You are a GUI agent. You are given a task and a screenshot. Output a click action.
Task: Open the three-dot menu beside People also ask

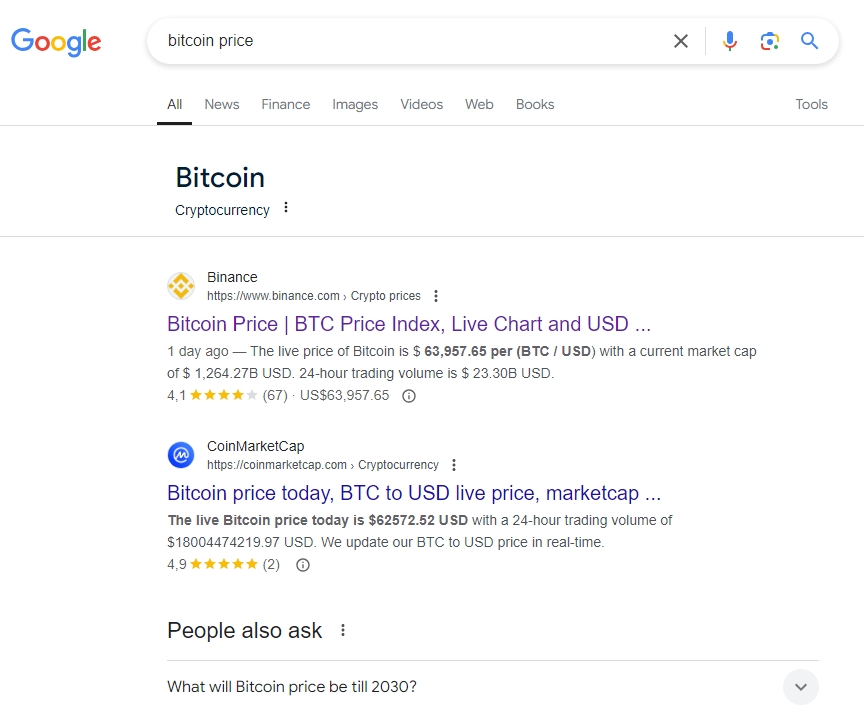(342, 630)
